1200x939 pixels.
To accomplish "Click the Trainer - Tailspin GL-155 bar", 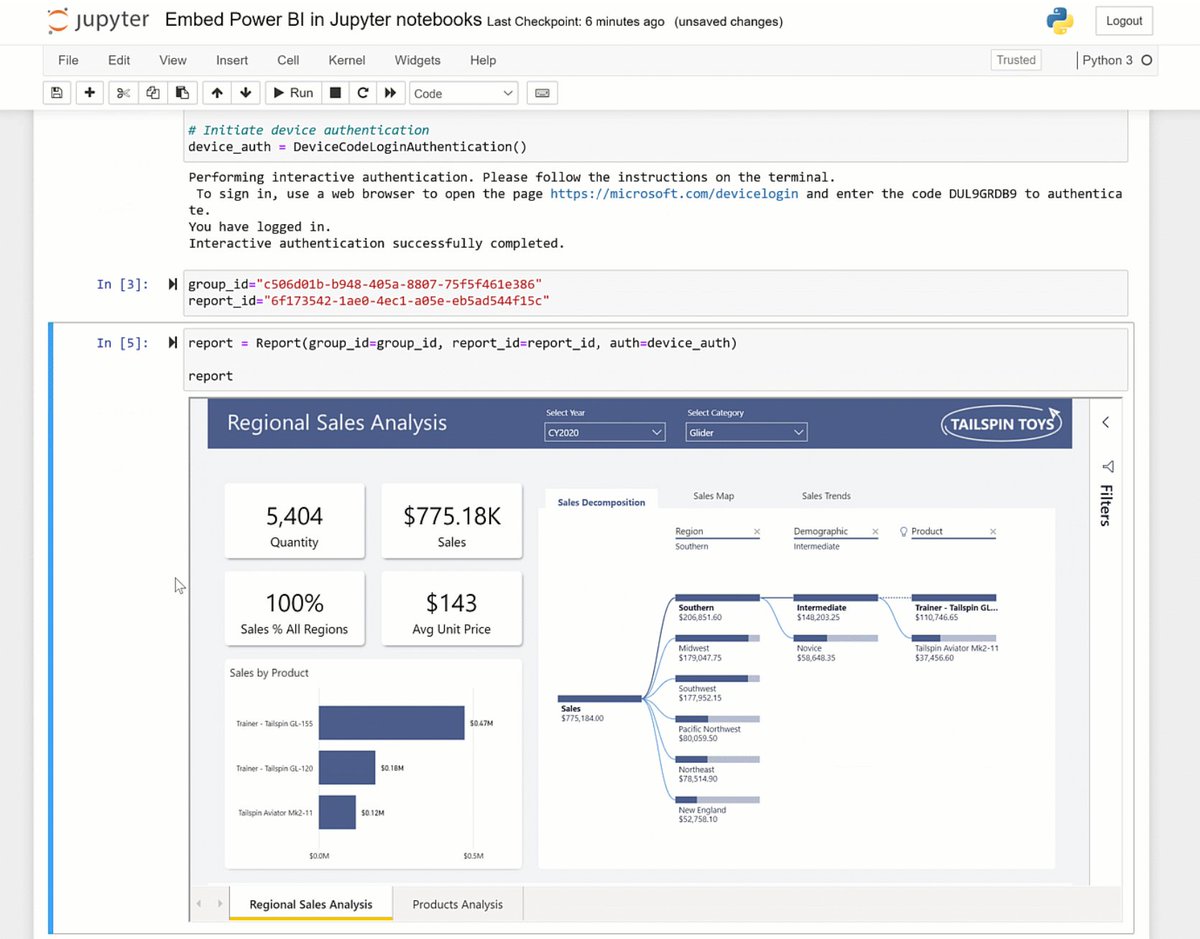I will pyautogui.click(x=391, y=723).
